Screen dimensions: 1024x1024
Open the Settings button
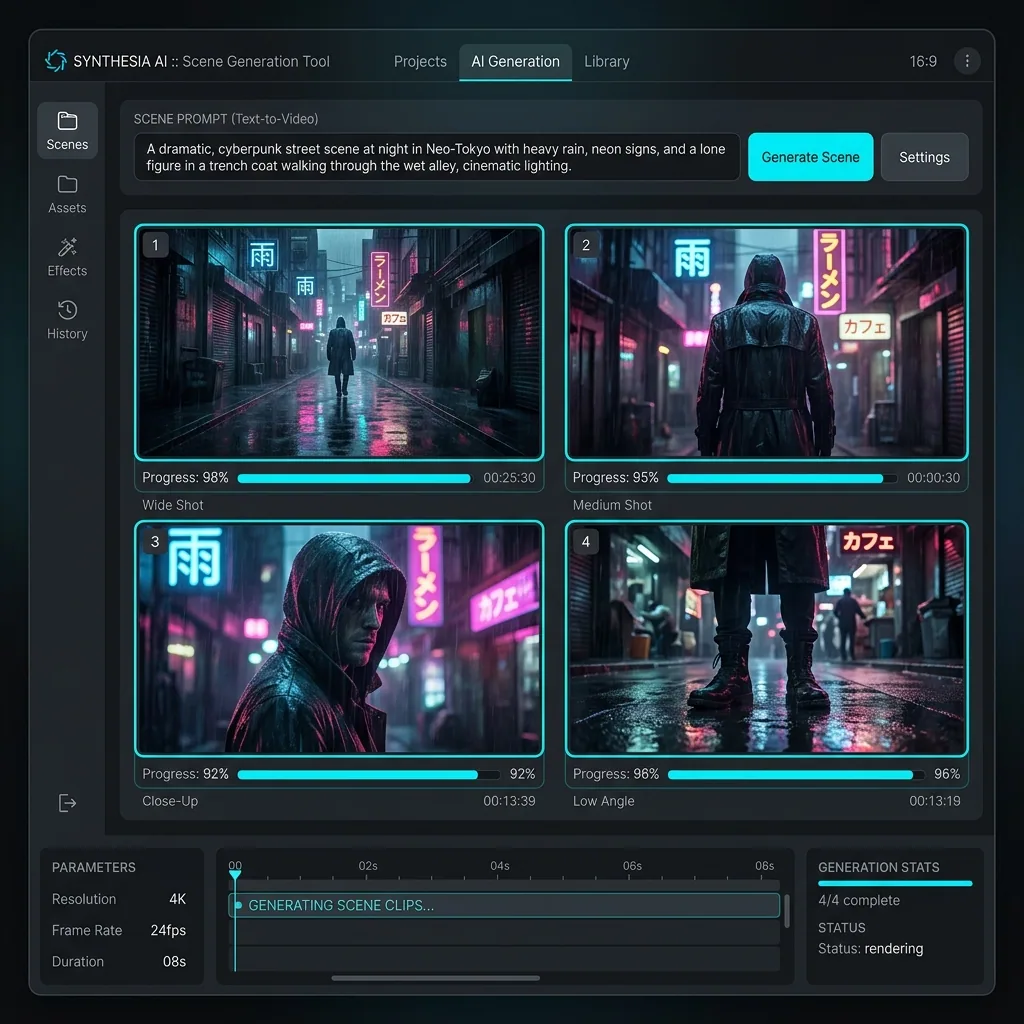point(924,157)
